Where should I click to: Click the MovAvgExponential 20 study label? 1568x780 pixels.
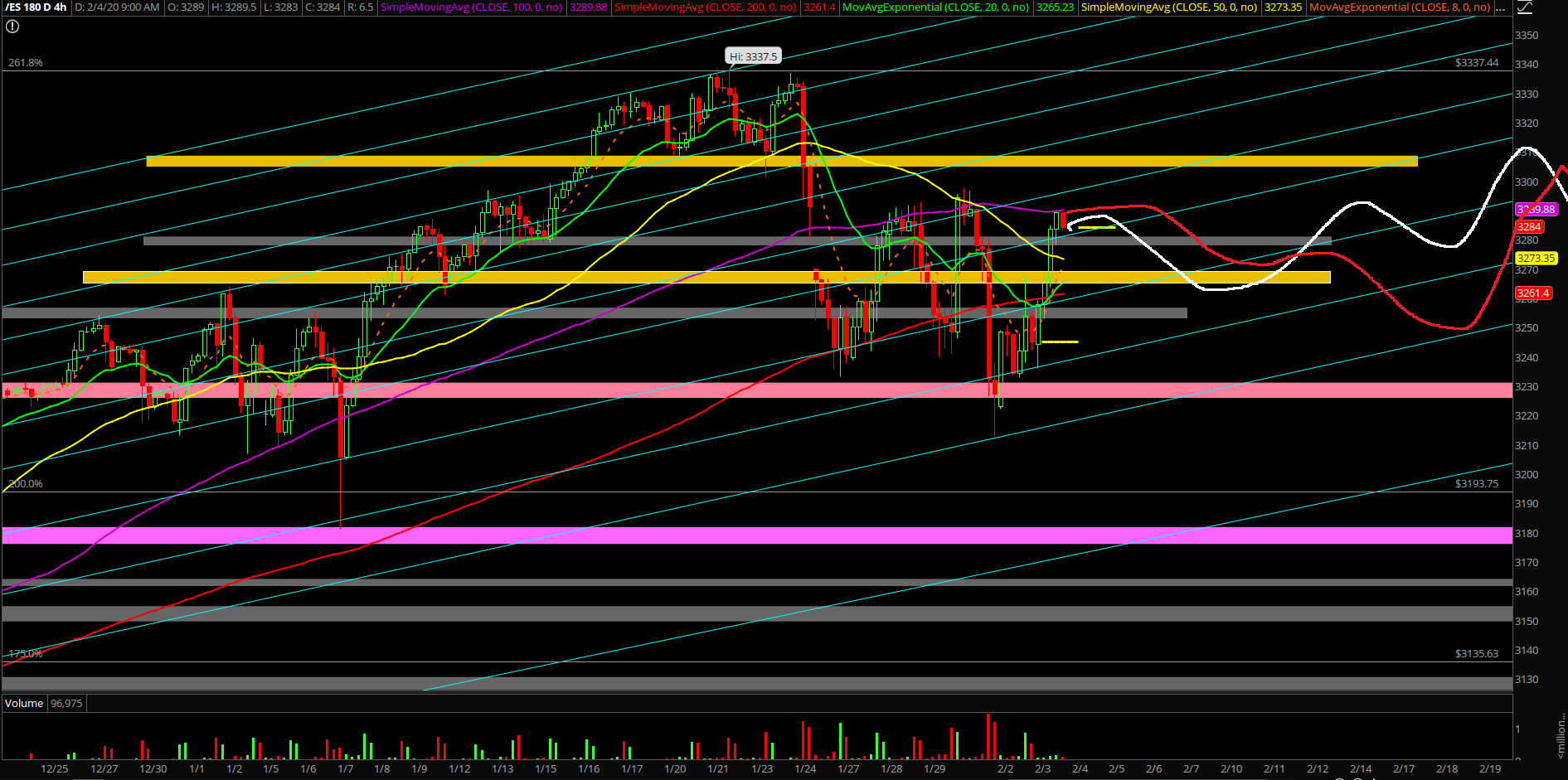[x=935, y=7]
